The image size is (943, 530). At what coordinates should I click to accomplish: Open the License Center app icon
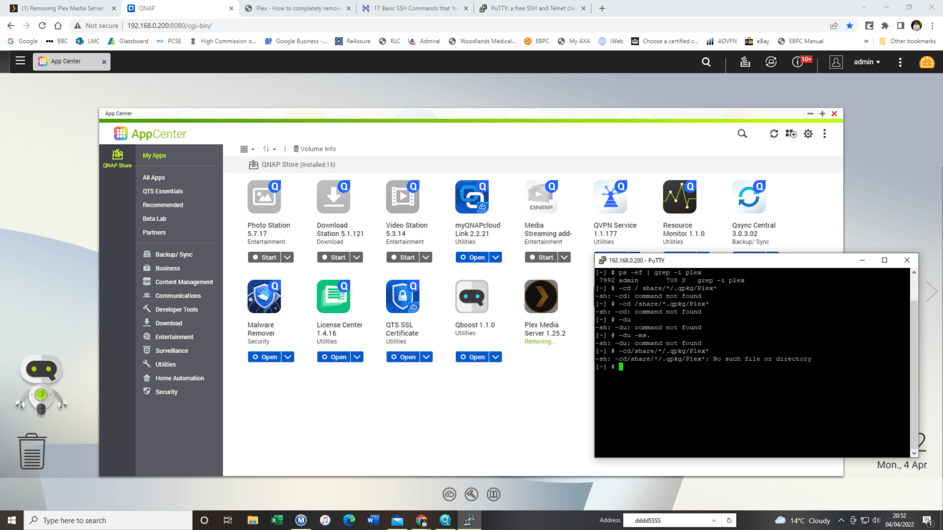(333, 296)
